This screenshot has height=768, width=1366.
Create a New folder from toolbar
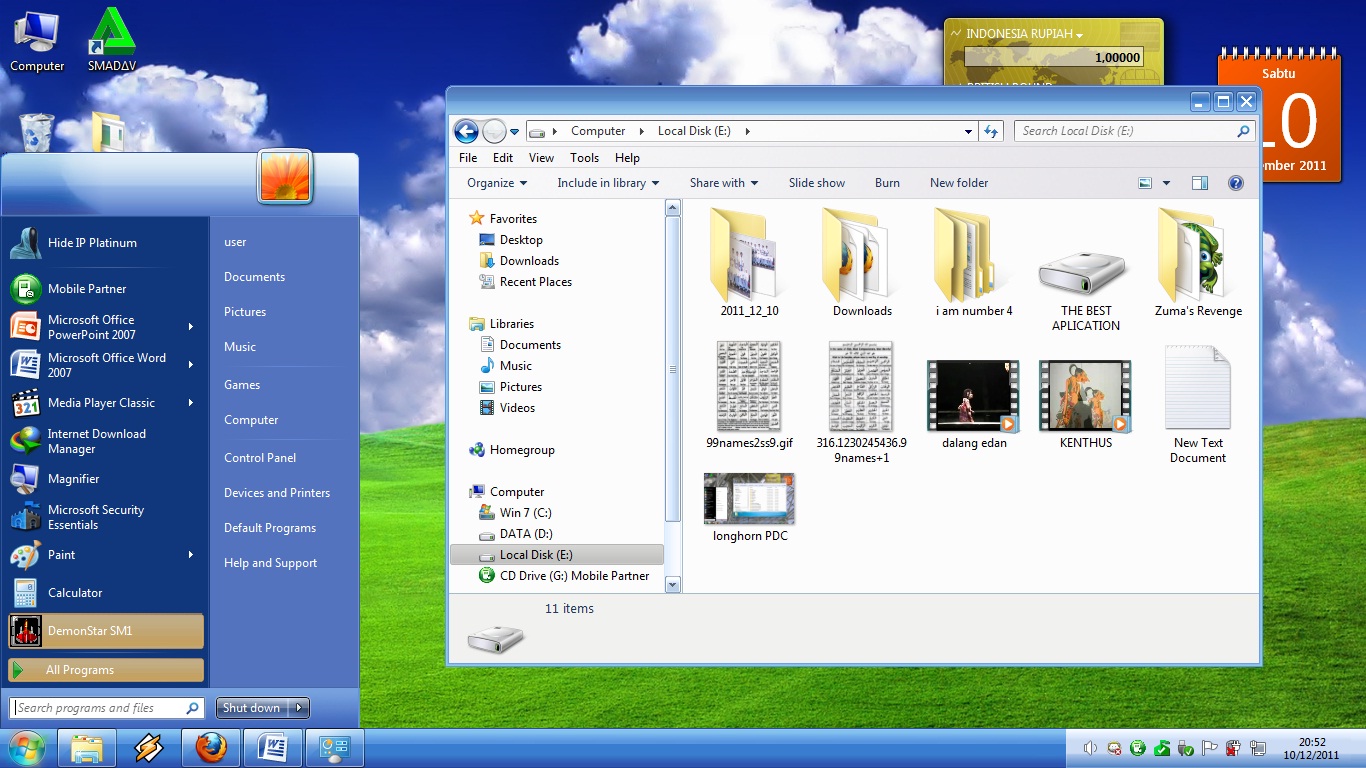(959, 183)
